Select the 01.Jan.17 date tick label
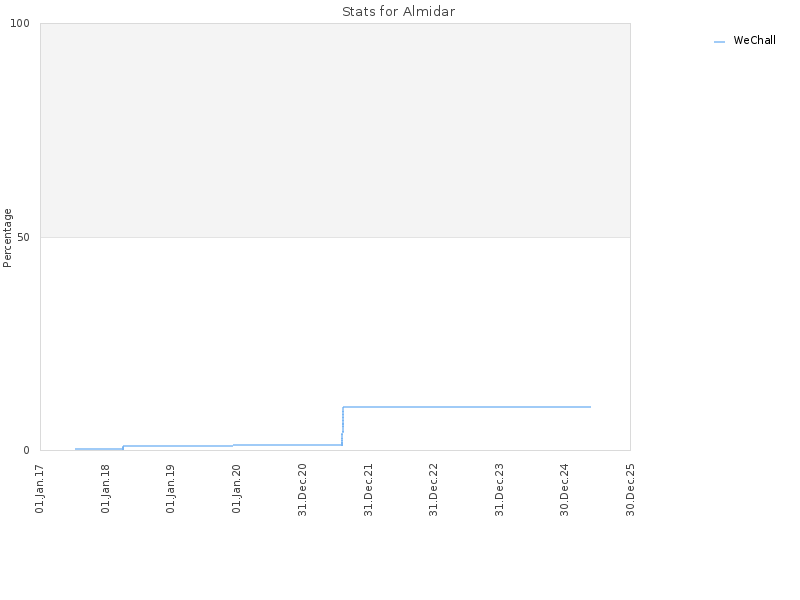Screen dimensions: 800x600 [40, 488]
